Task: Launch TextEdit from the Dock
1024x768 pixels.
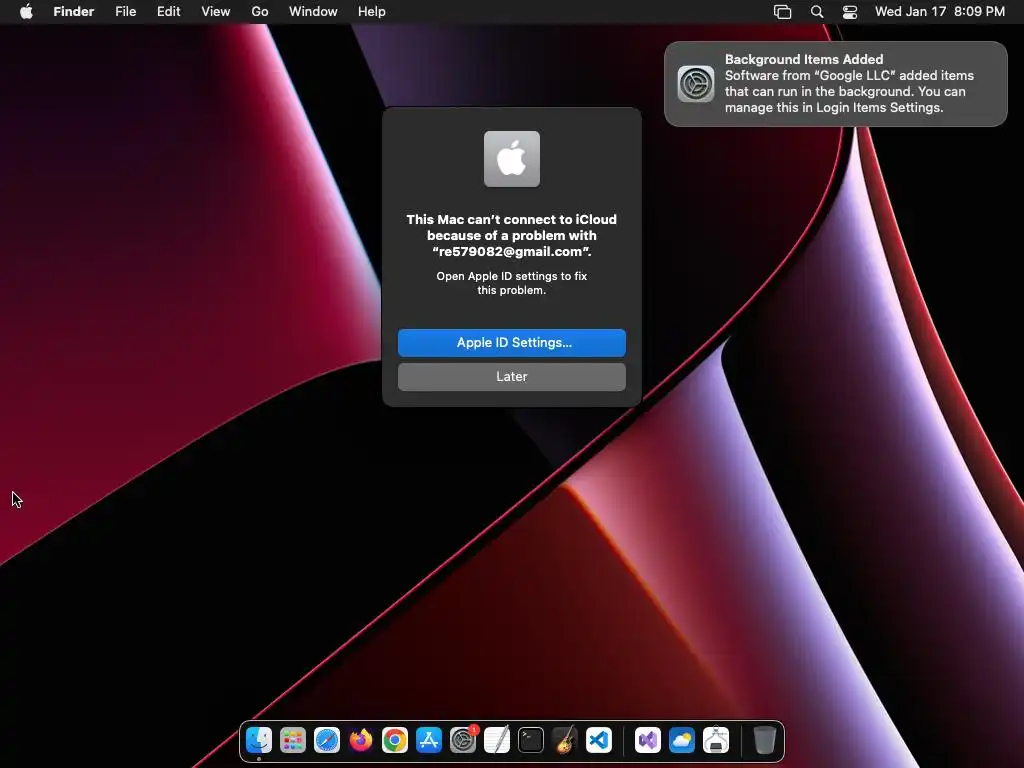Action: pyautogui.click(x=496, y=741)
